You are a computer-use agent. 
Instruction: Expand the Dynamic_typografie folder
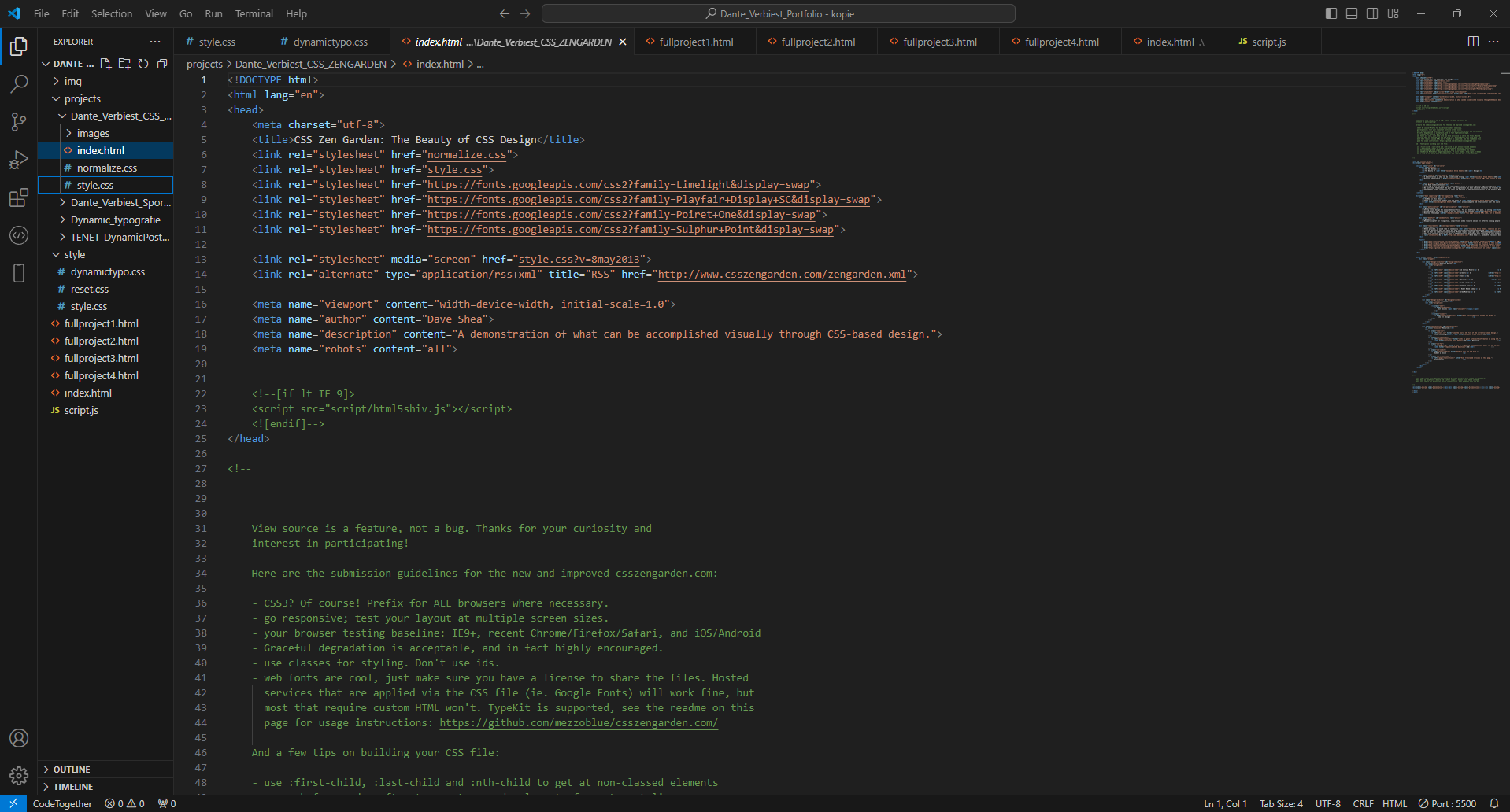pos(105,220)
